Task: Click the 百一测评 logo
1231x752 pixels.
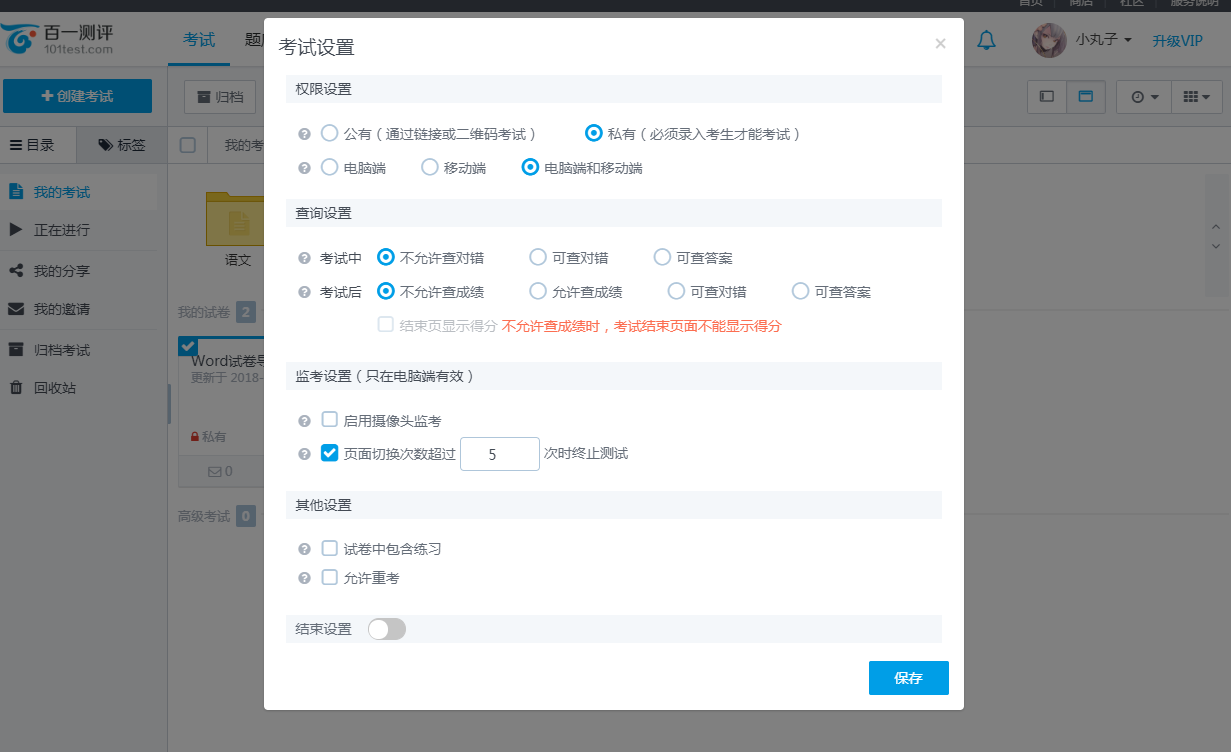Action: point(57,40)
